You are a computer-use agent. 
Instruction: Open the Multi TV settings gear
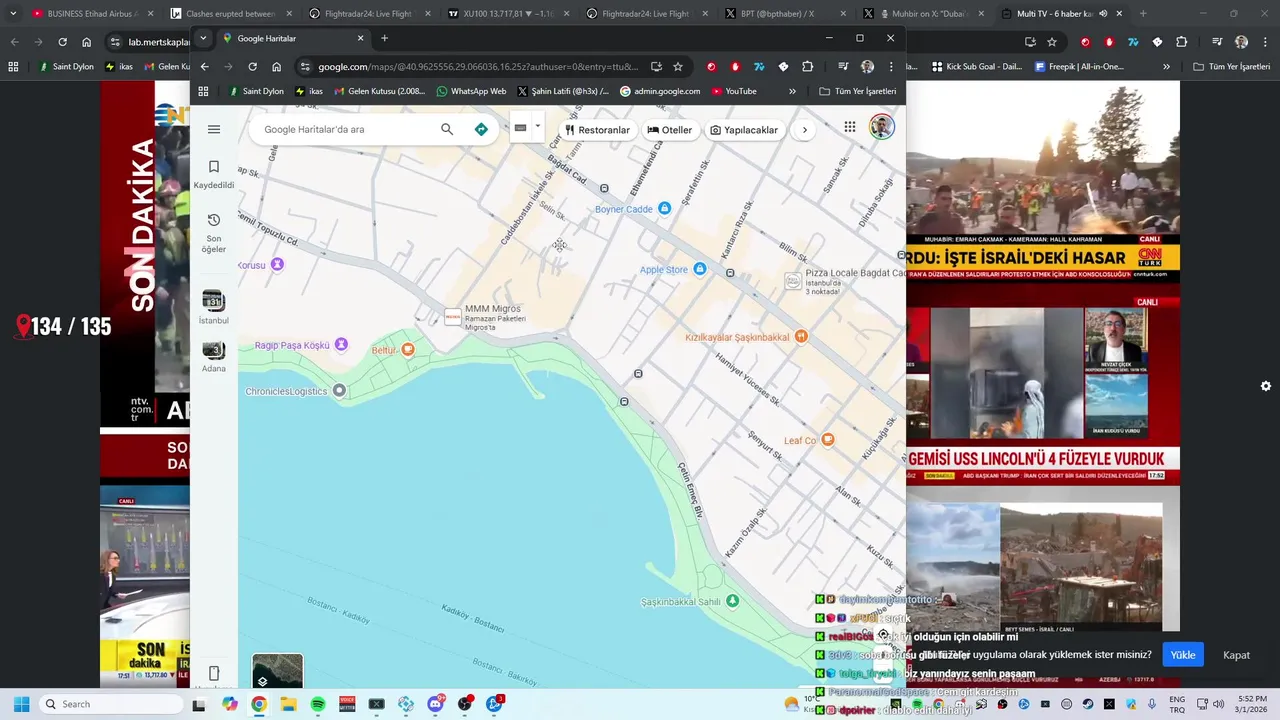[1266, 386]
